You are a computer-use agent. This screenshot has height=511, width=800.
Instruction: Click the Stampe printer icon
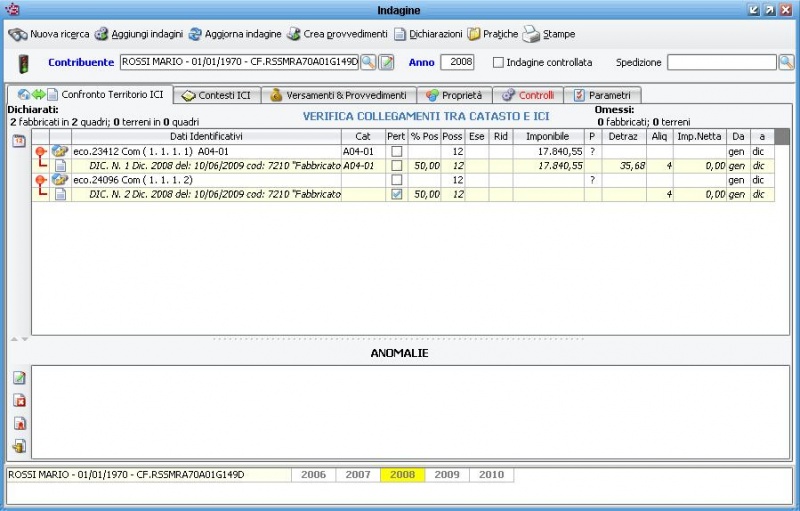point(531,34)
